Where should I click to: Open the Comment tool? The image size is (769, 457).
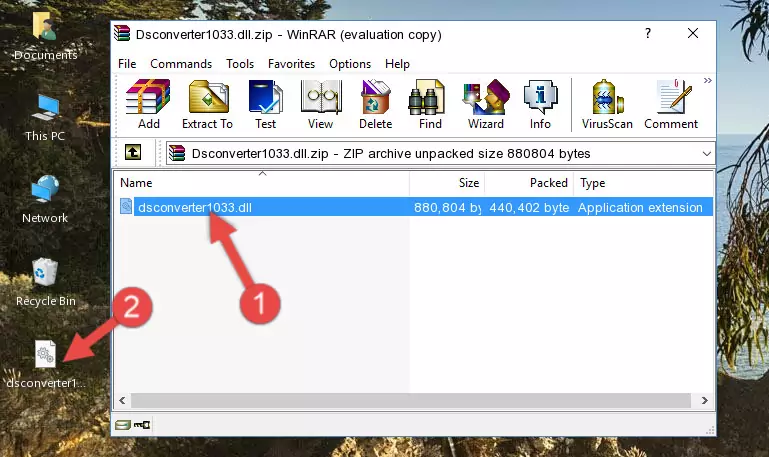[x=671, y=104]
